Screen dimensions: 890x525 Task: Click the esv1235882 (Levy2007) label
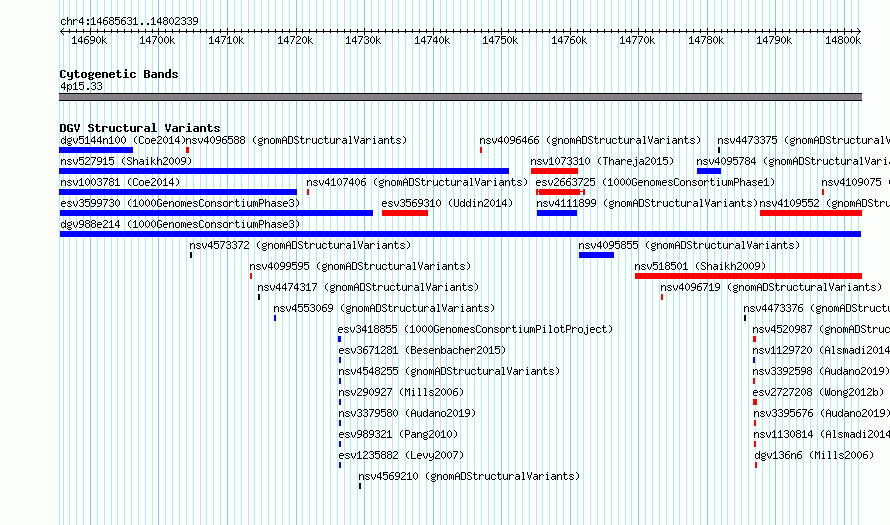click(401, 455)
